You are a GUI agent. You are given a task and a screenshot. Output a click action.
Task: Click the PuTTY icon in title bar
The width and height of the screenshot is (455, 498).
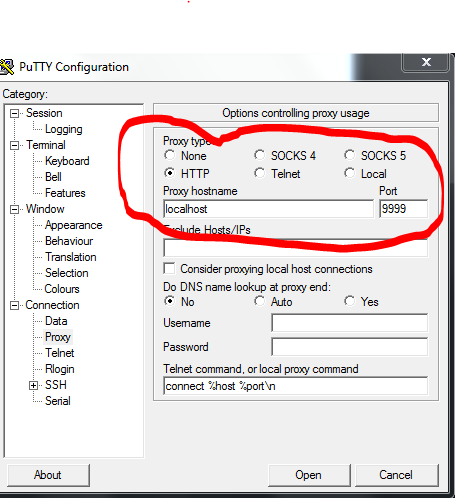7,67
